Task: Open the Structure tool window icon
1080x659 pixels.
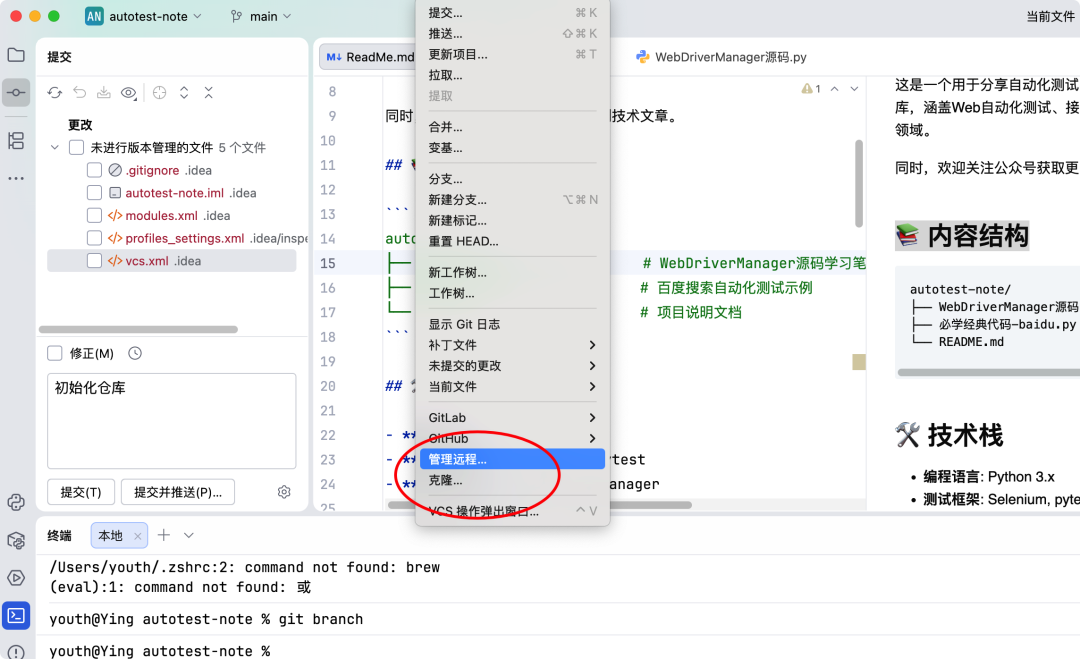Action: tap(16, 140)
